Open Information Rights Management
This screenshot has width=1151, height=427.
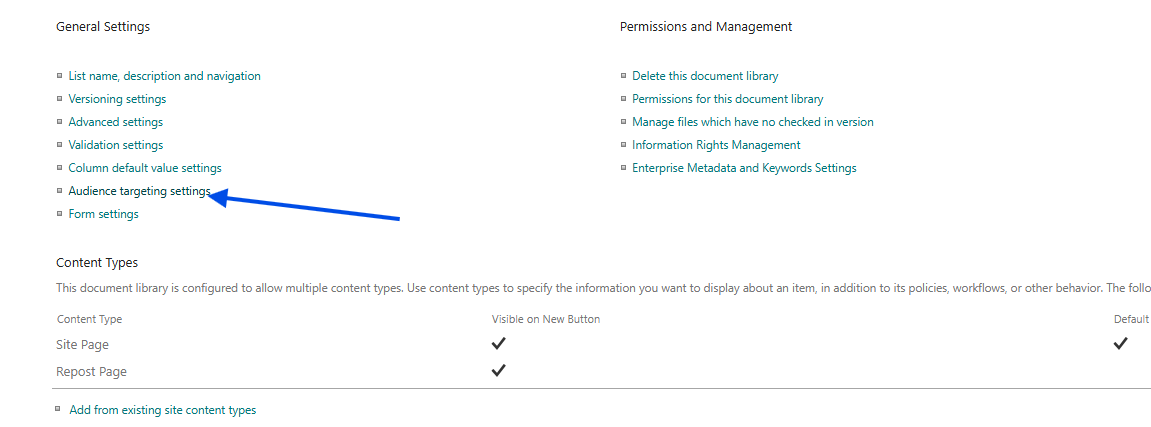716,145
